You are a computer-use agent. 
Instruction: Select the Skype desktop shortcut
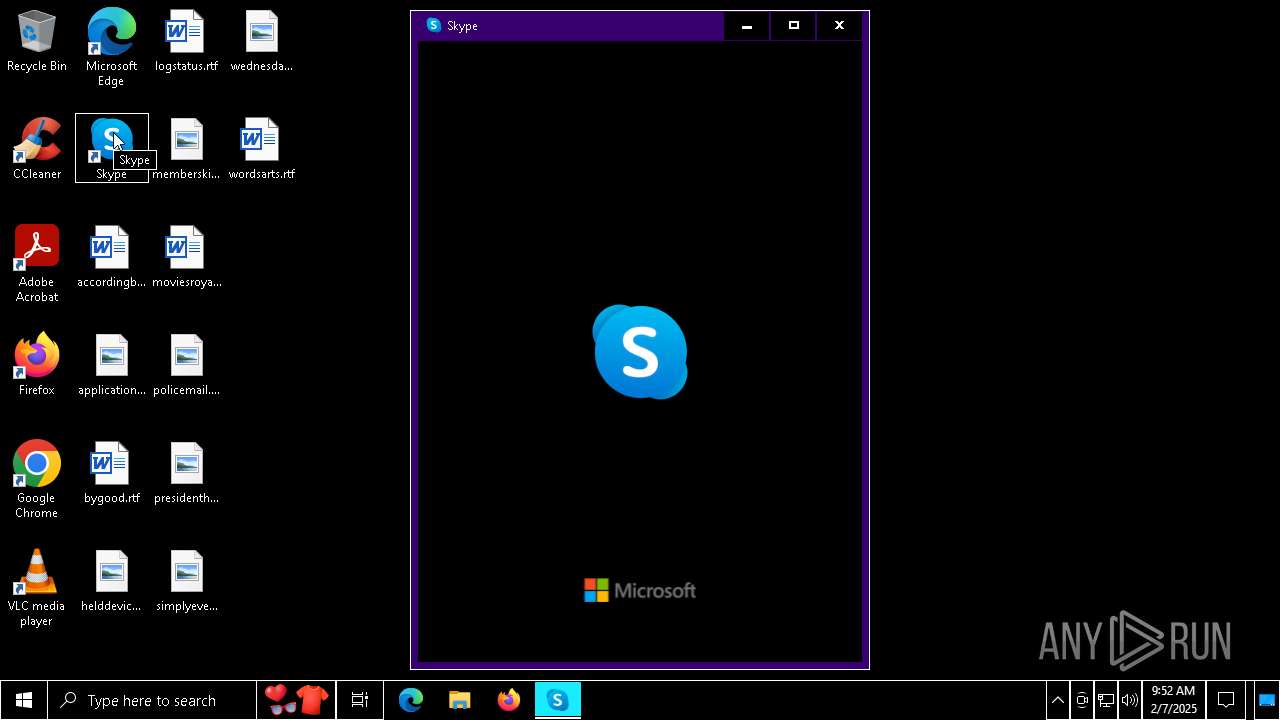click(111, 149)
